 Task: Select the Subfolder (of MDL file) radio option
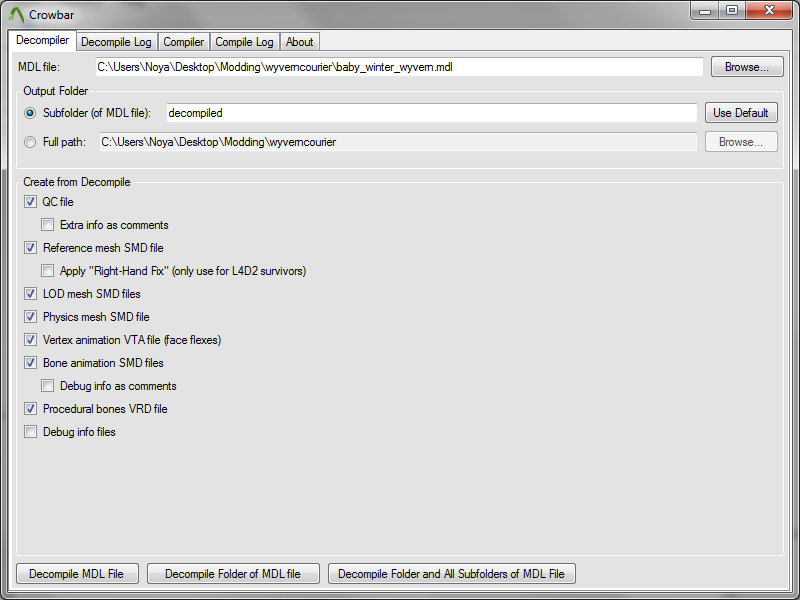pyautogui.click(x=30, y=113)
